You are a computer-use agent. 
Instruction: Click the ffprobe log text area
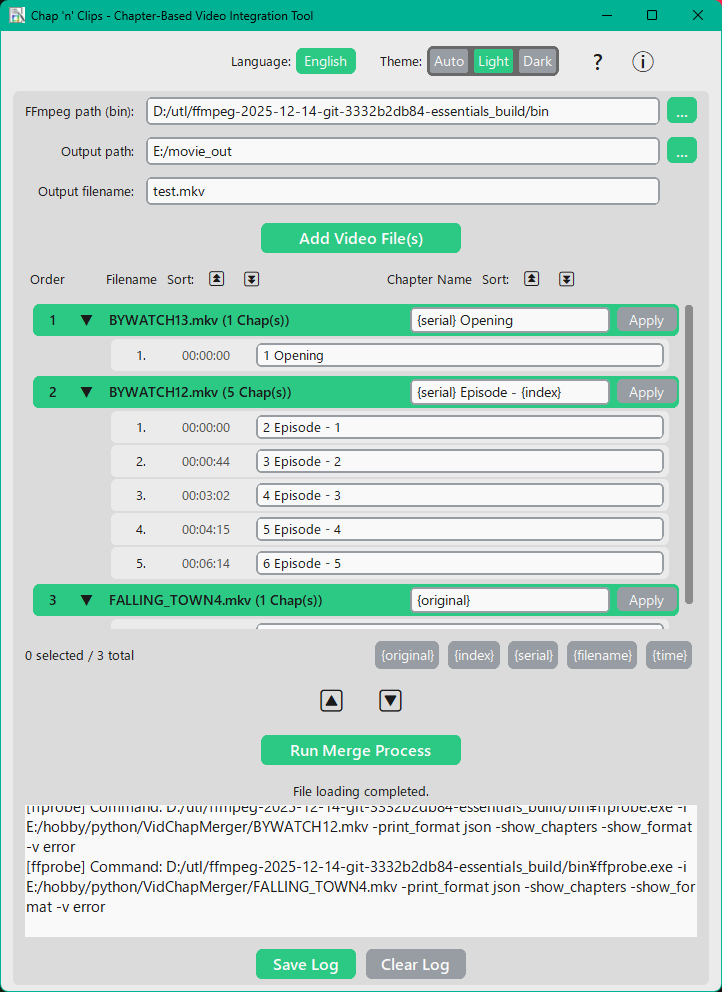coord(361,871)
